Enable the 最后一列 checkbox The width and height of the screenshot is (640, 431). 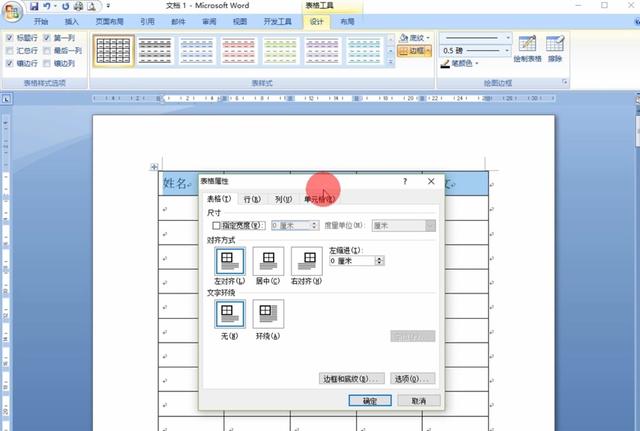click(47, 51)
